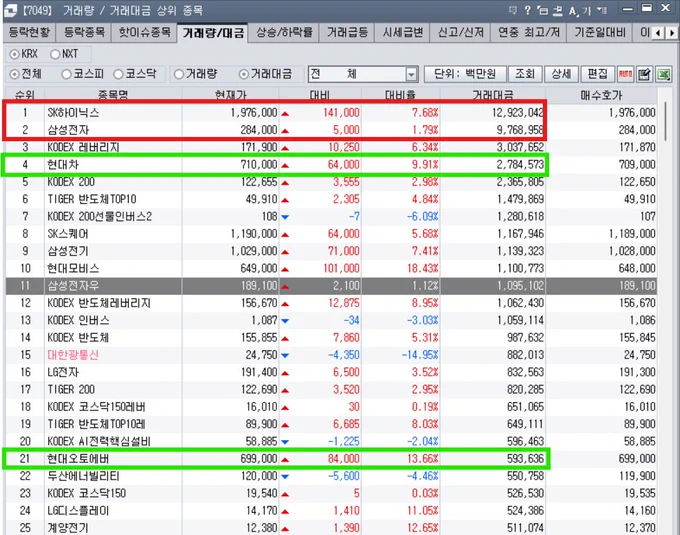
Task: Click the vertical scrollbar thumb of the table
Action: tap(667, 121)
